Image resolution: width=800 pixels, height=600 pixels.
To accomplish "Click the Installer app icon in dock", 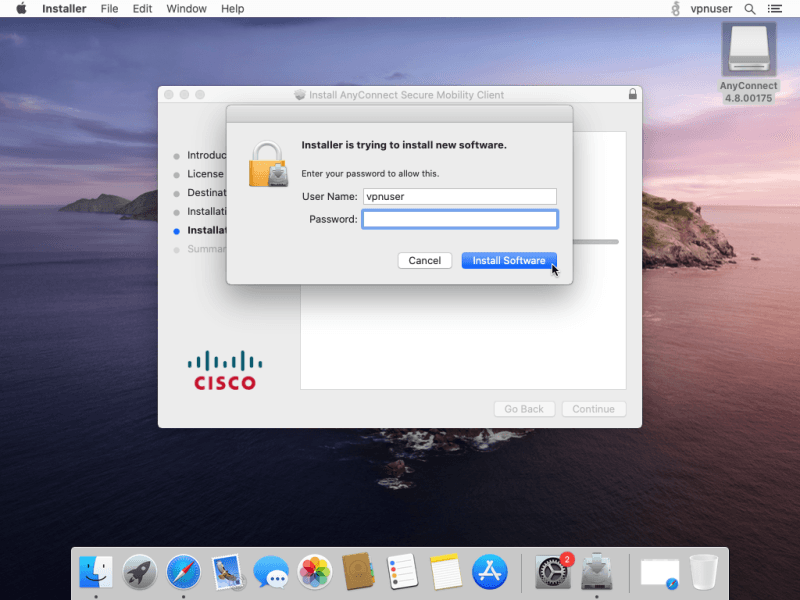I will (x=597, y=572).
